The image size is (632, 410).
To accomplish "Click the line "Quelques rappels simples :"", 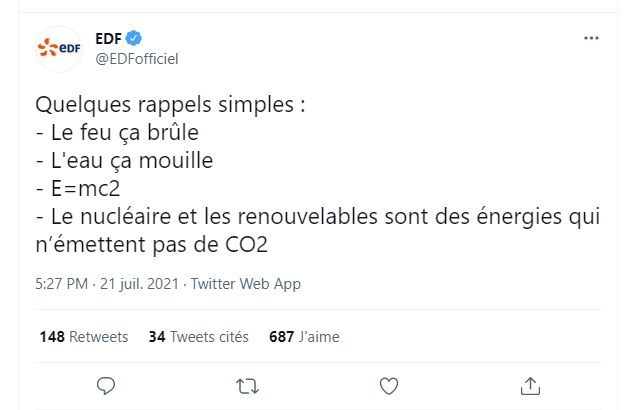I will pyautogui.click(x=169, y=104).
